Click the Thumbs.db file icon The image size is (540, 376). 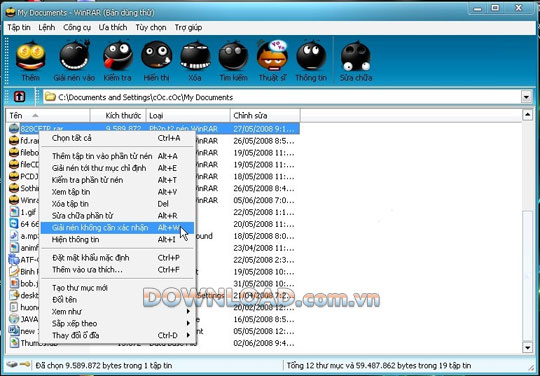14,343
